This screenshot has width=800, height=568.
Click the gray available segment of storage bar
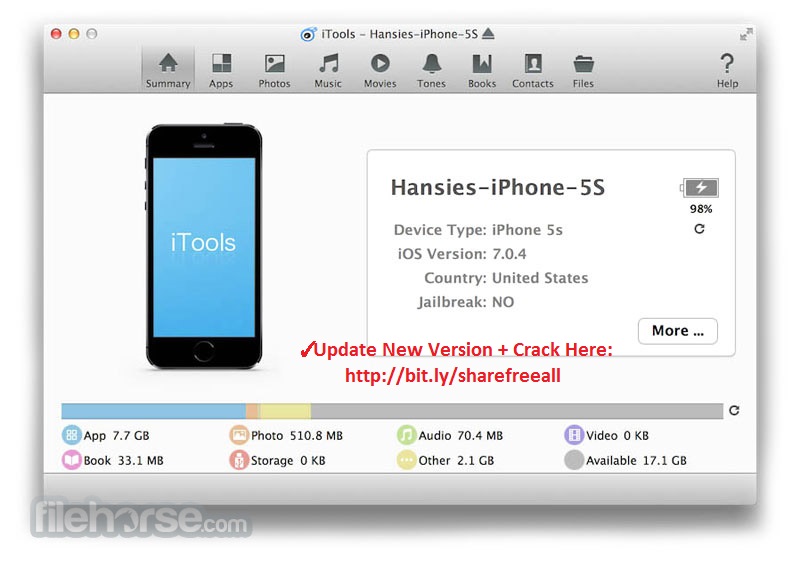click(517, 411)
